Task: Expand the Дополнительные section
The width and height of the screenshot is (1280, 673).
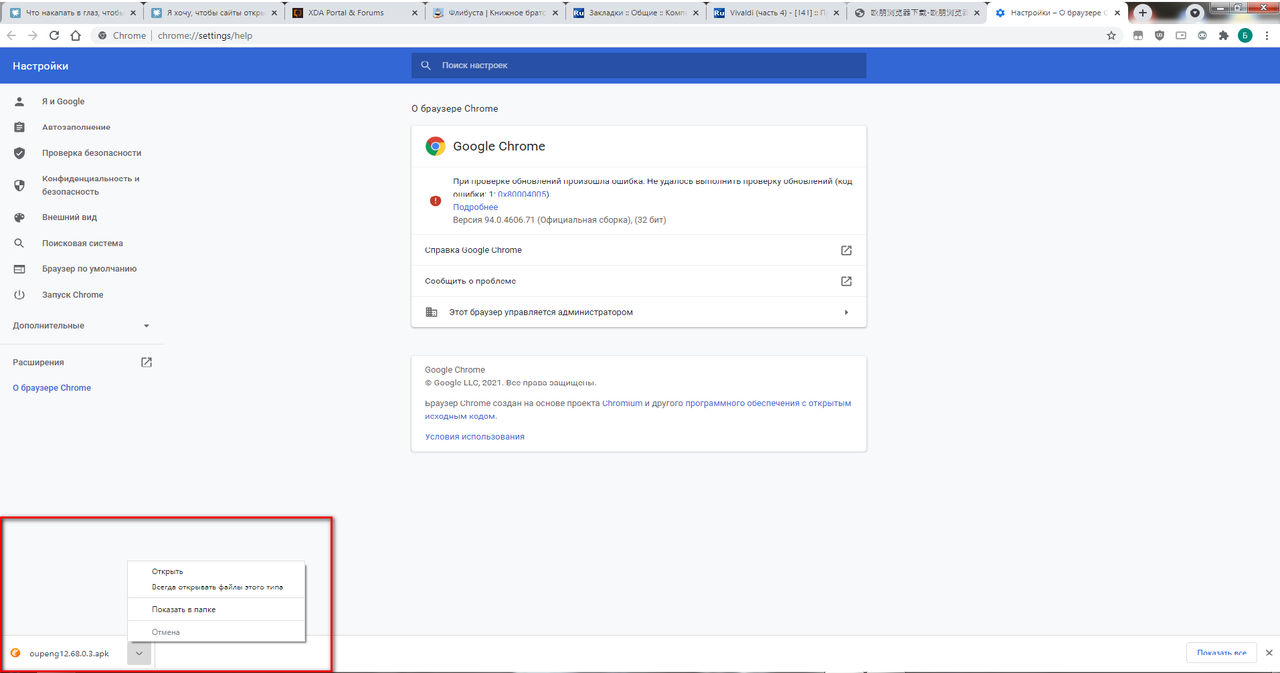Action: click(x=80, y=326)
